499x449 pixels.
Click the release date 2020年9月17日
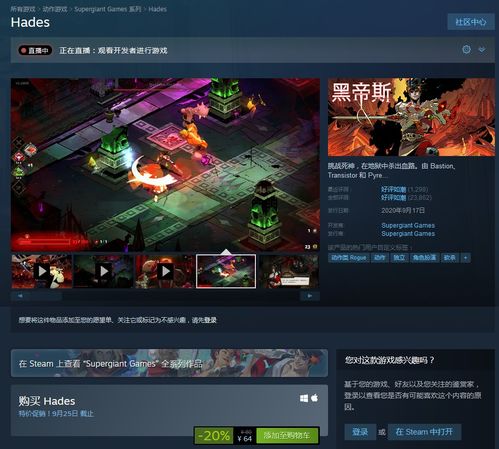click(403, 210)
